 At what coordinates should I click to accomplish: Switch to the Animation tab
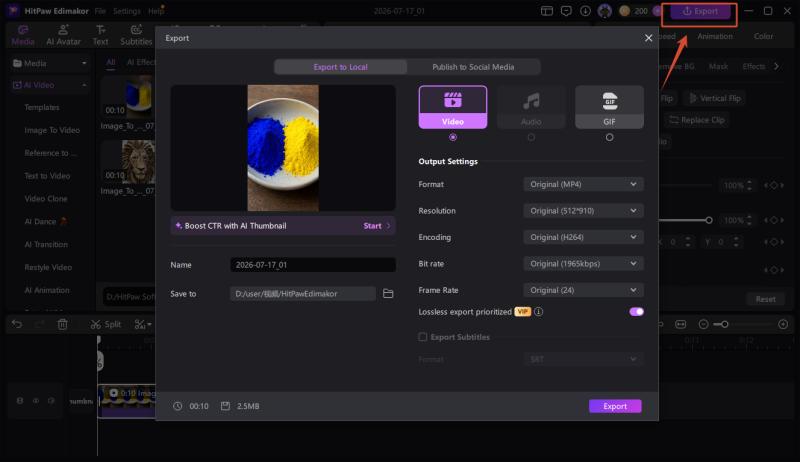[x=715, y=36]
